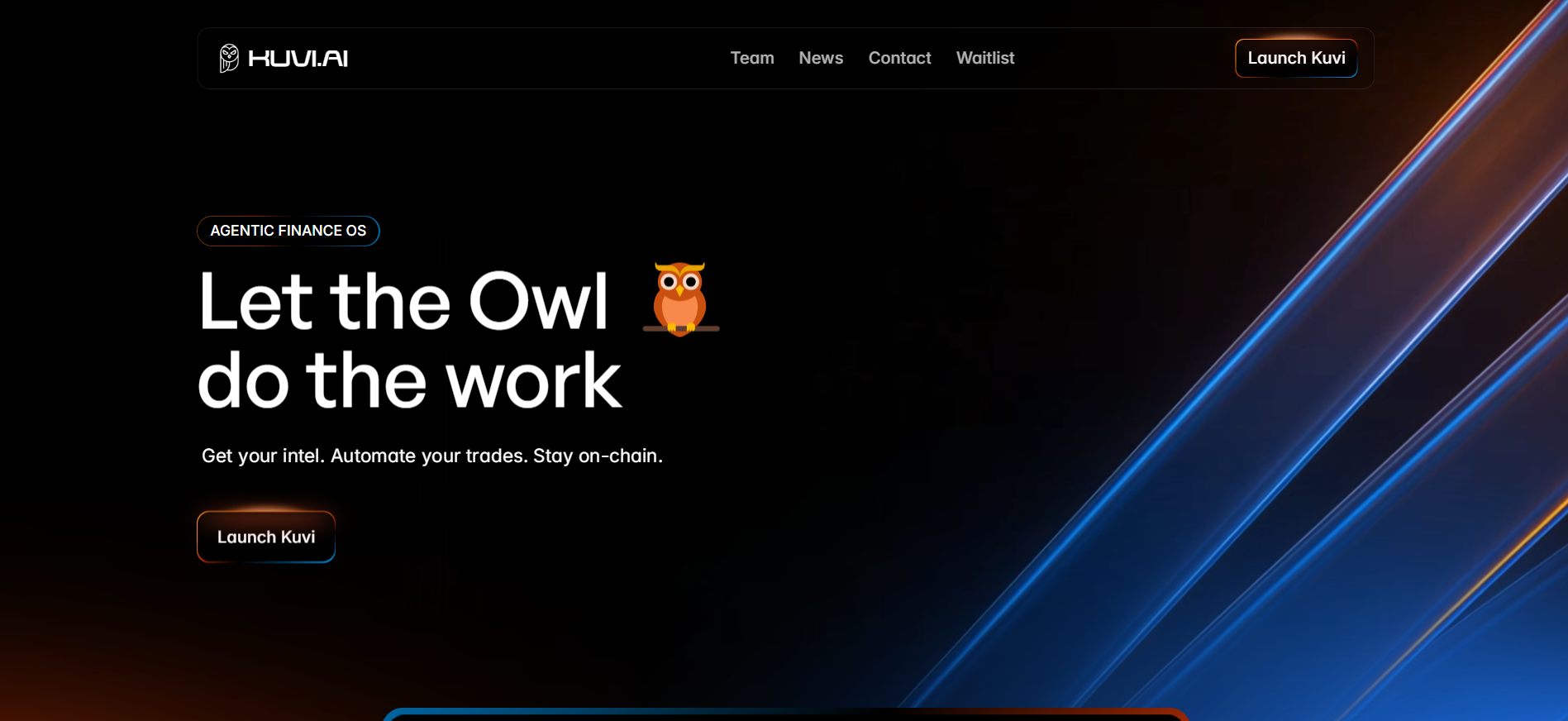Screen dimensions: 1568x721
Task: Click the KUVI.AI owl logo
Action: (x=284, y=58)
